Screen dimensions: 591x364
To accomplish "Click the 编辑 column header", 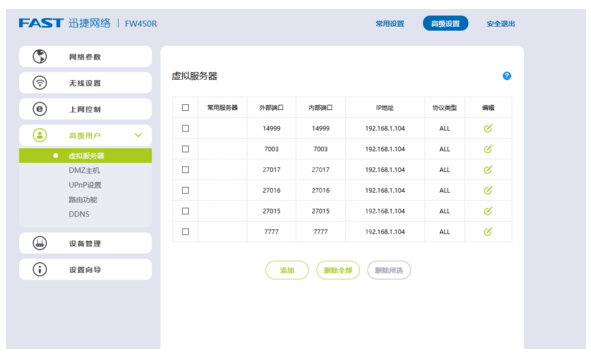I will click(488, 108).
